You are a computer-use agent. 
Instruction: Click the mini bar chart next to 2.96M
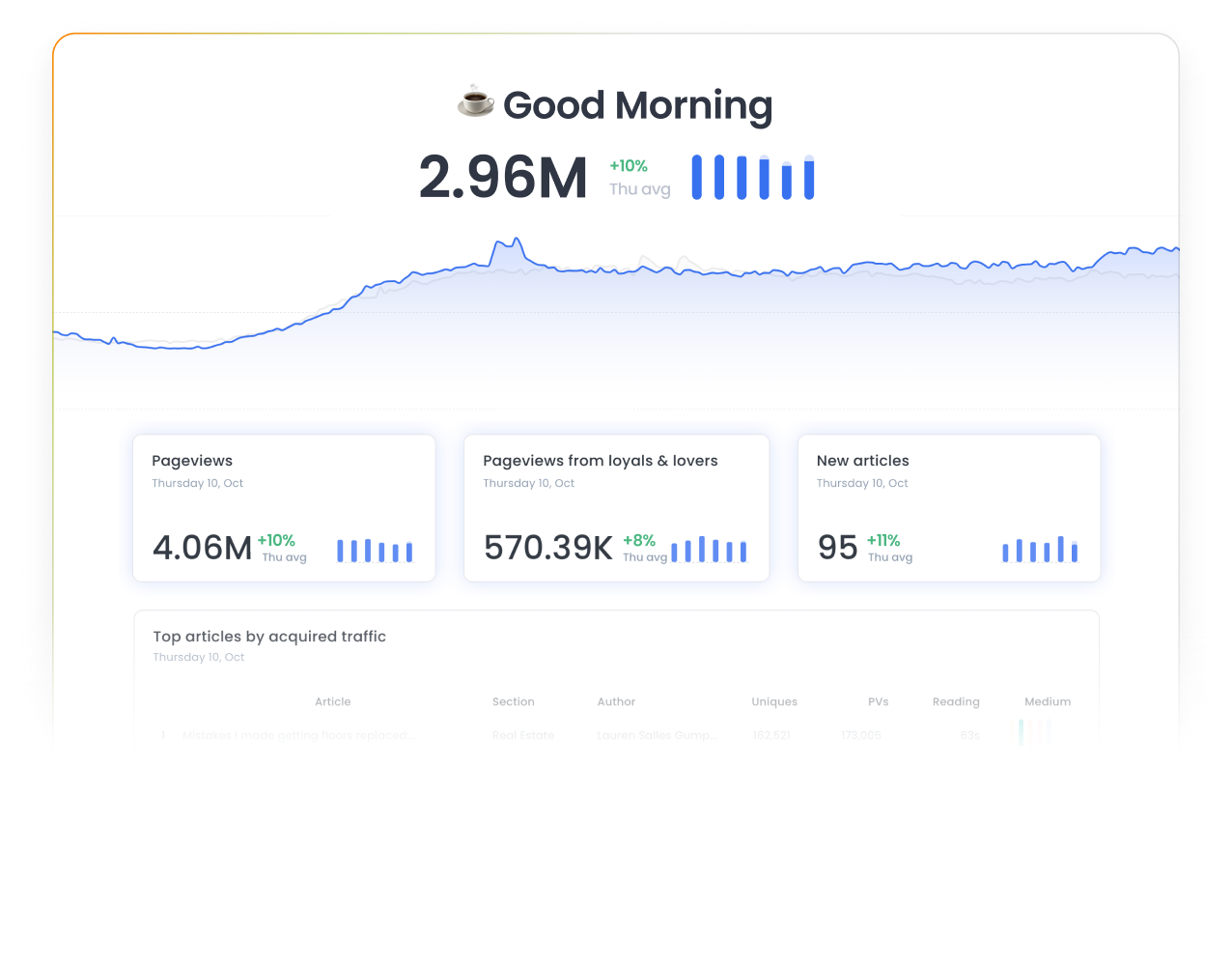click(x=752, y=176)
